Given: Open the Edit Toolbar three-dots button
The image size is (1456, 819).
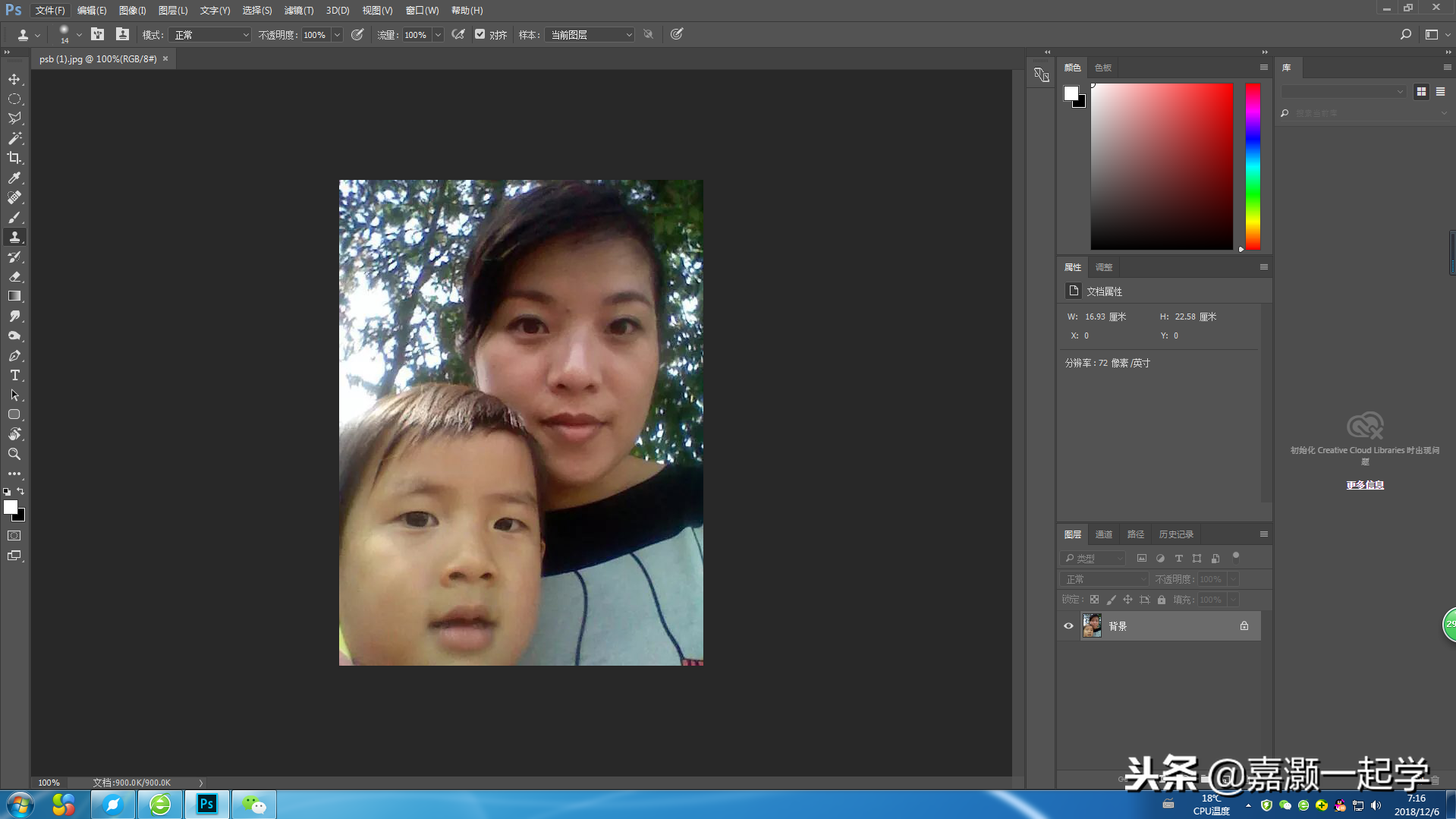Looking at the screenshot, I should click(x=14, y=474).
